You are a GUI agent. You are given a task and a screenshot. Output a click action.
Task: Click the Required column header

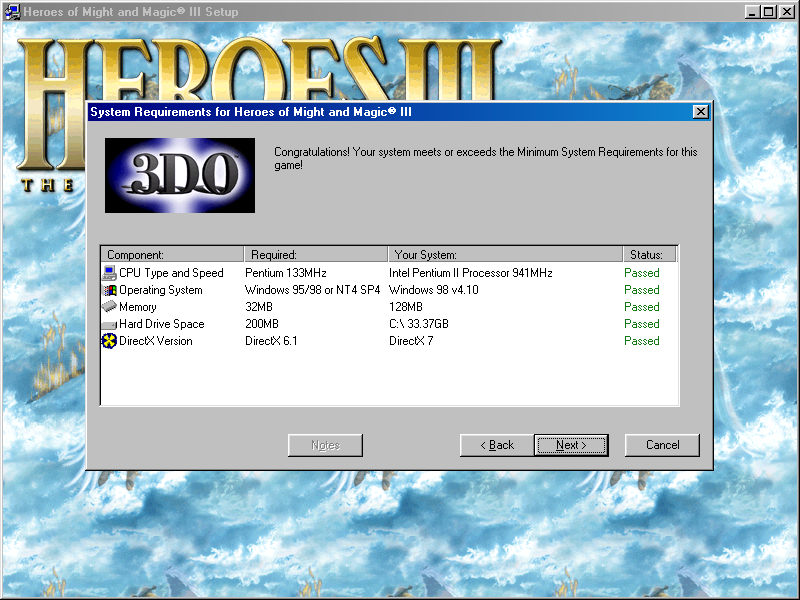pyautogui.click(x=316, y=255)
